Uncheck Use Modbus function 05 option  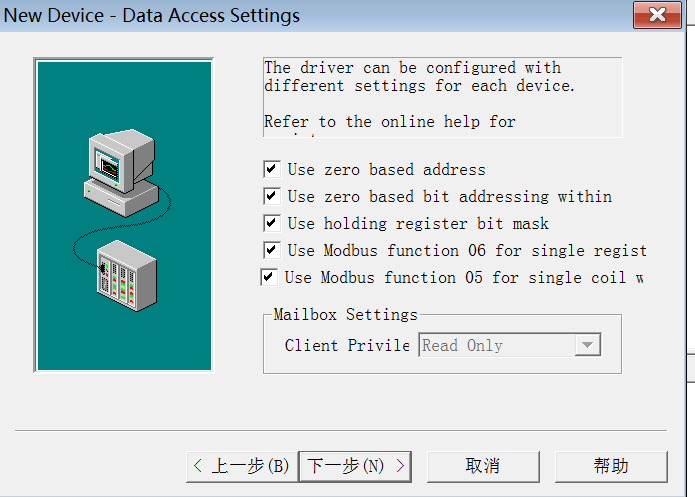tap(268, 278)
